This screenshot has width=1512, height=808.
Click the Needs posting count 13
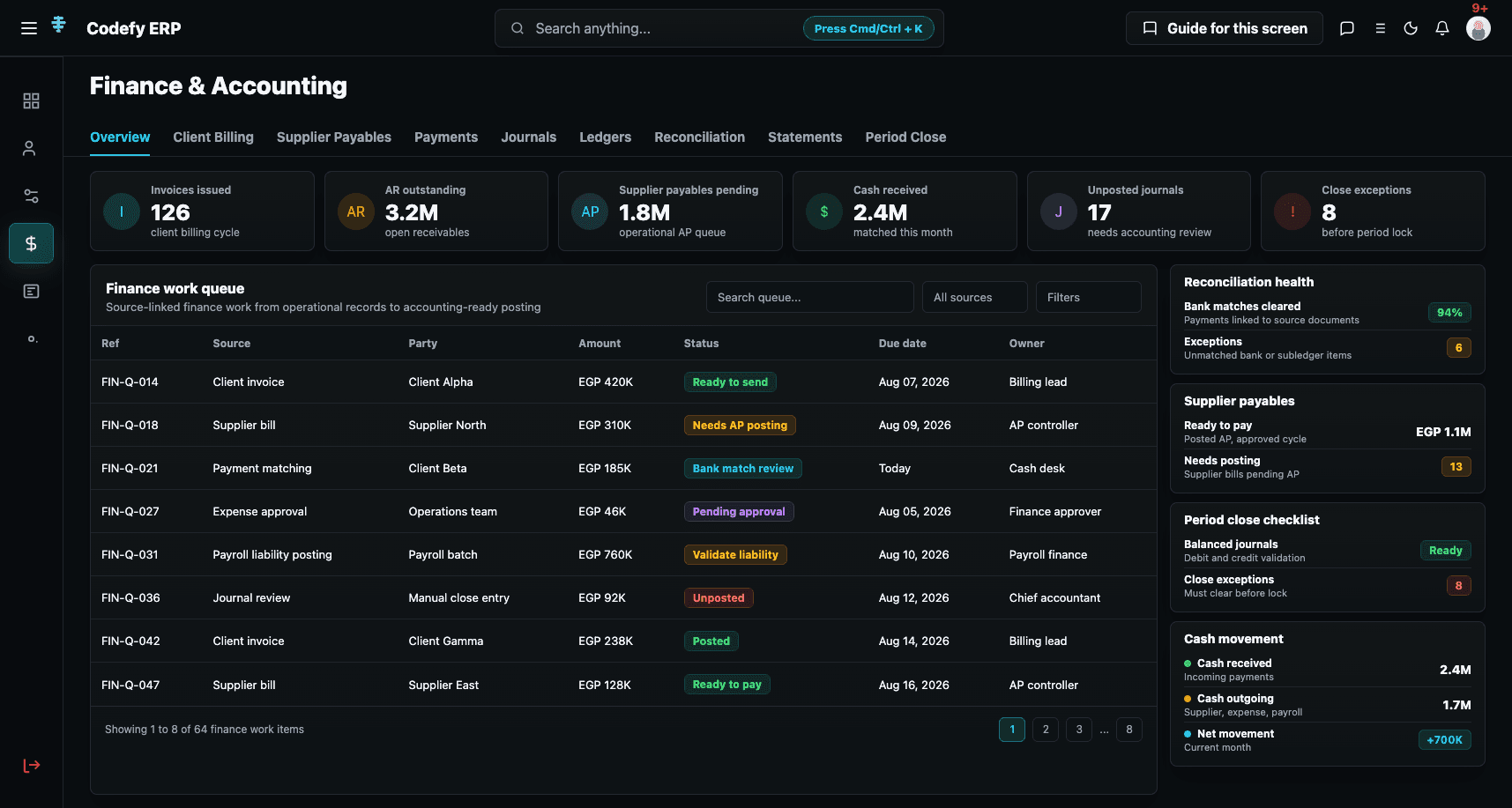1456,467
